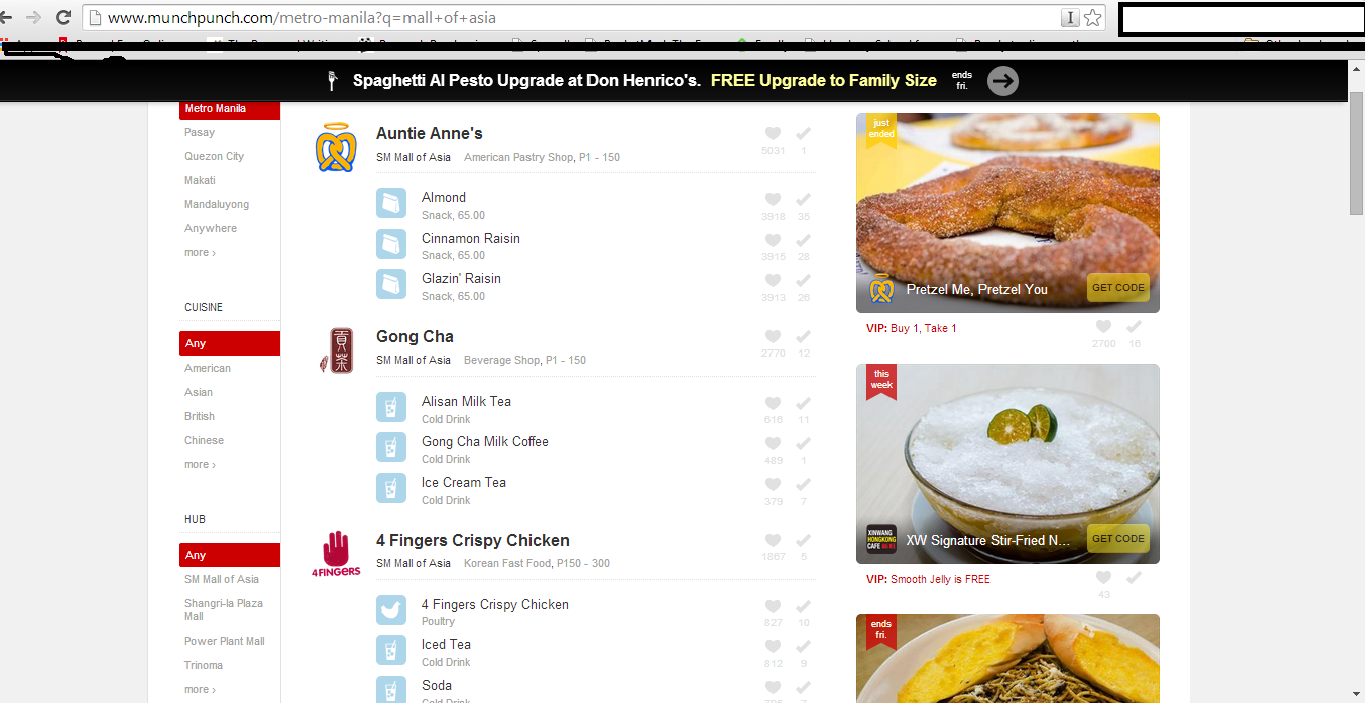Viewport: 1365px width, 703px height.
Task: Toggle the heart on Alisan Milk Tea row
Action: point(773,404)
